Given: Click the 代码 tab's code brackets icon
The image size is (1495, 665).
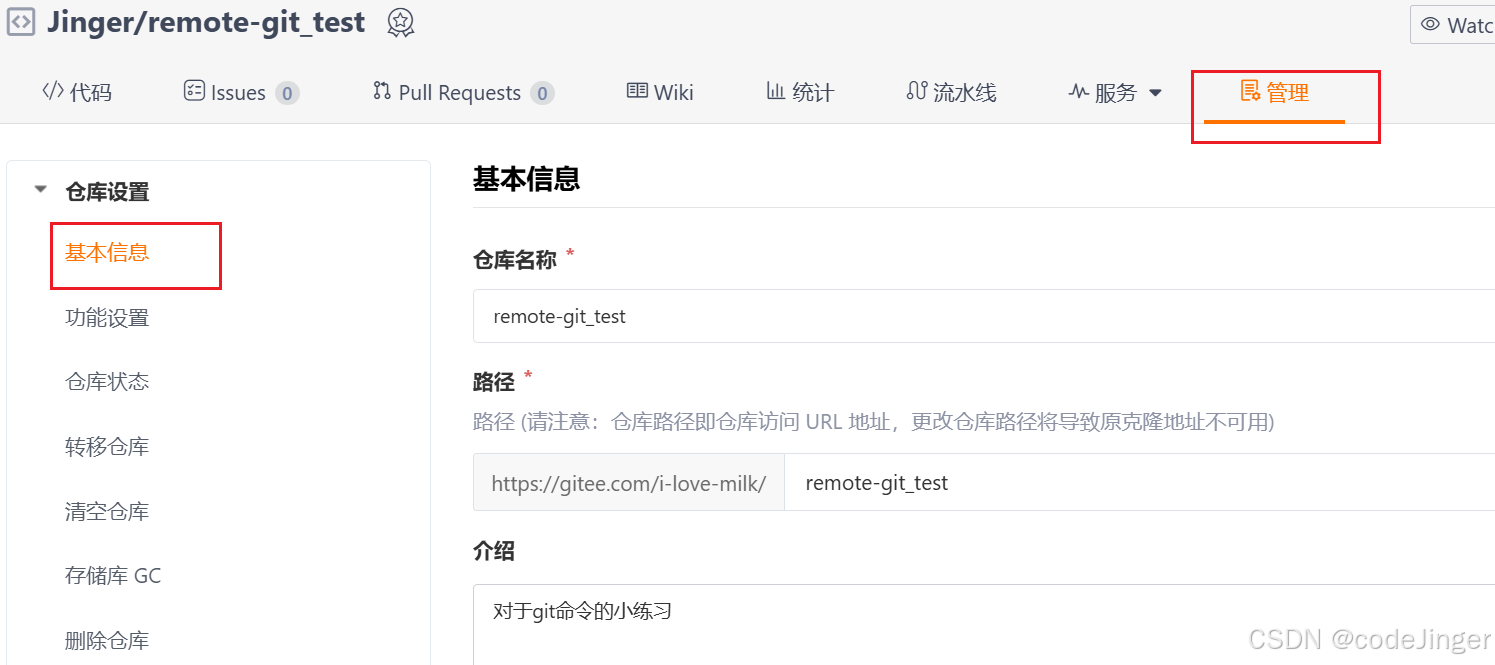Looking at the screenshot, I should pos(52,91).
